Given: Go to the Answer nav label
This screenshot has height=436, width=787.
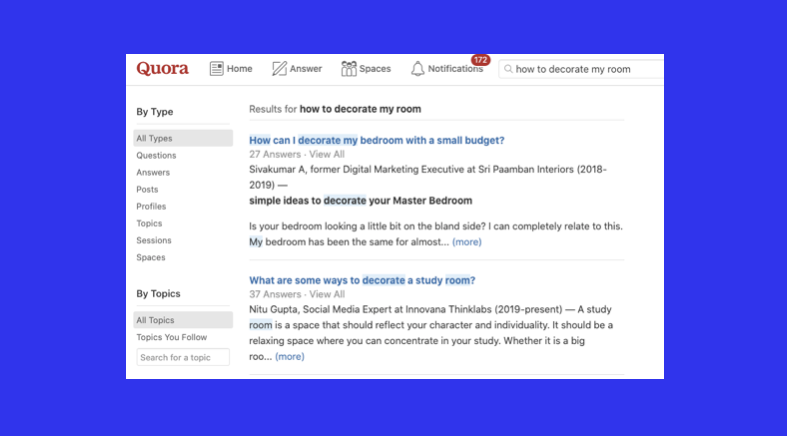Looking at the screenshot, I should pos(306,69).
